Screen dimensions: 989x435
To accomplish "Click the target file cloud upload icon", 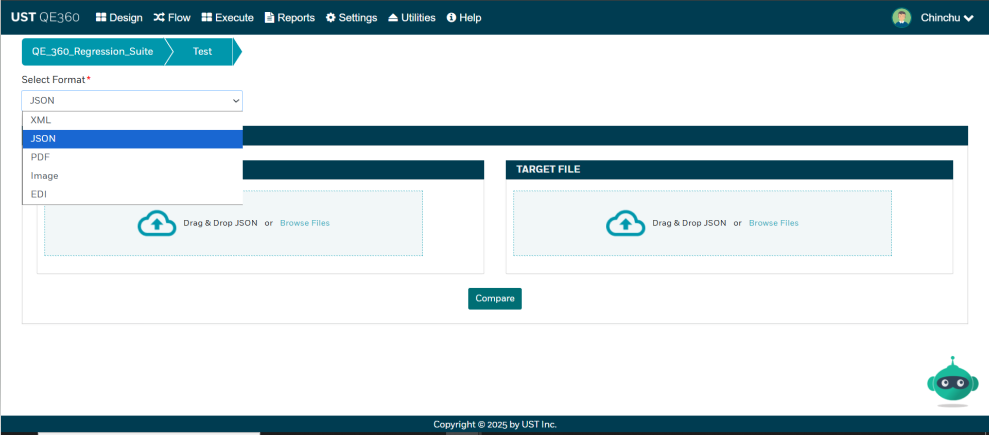I will [x=625, y=223].
